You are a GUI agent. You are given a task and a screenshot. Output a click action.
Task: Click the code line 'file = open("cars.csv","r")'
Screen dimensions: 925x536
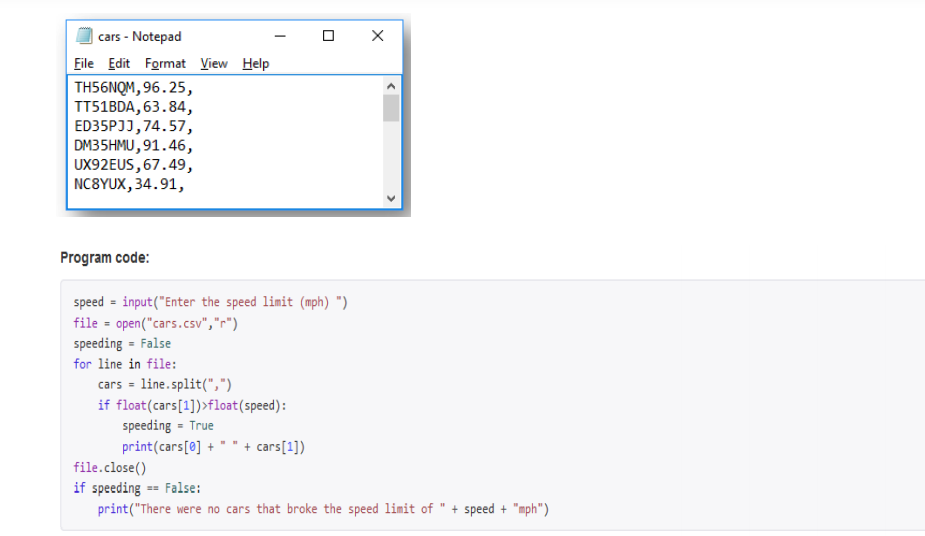[x=156, y=323]
